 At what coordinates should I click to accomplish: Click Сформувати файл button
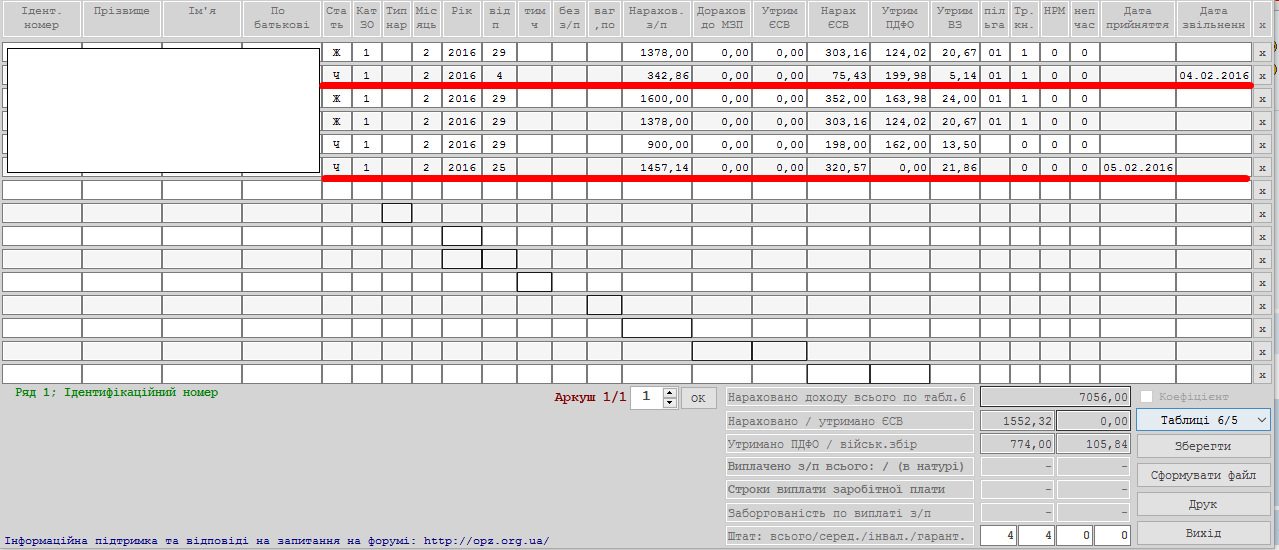click(1203, 475)
